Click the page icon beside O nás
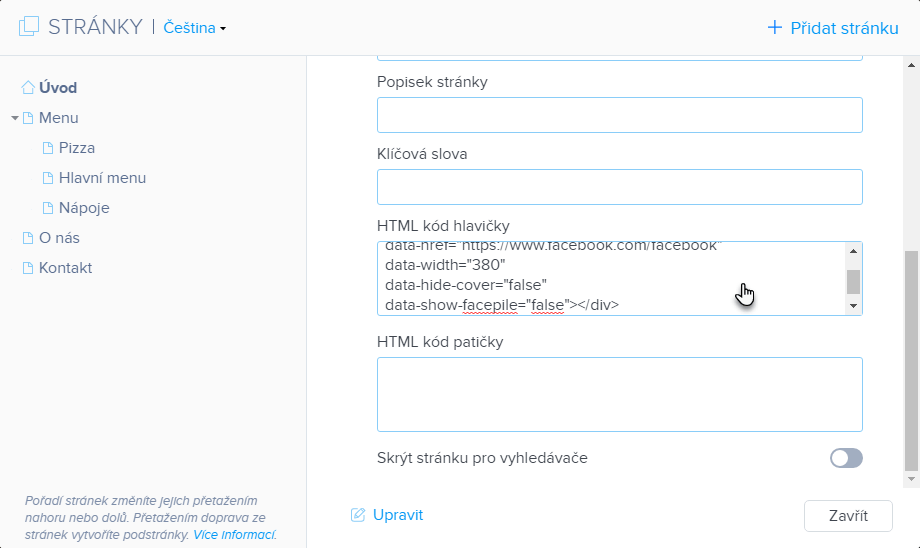This screenshot has width=920, height=548. pos(28,238)
